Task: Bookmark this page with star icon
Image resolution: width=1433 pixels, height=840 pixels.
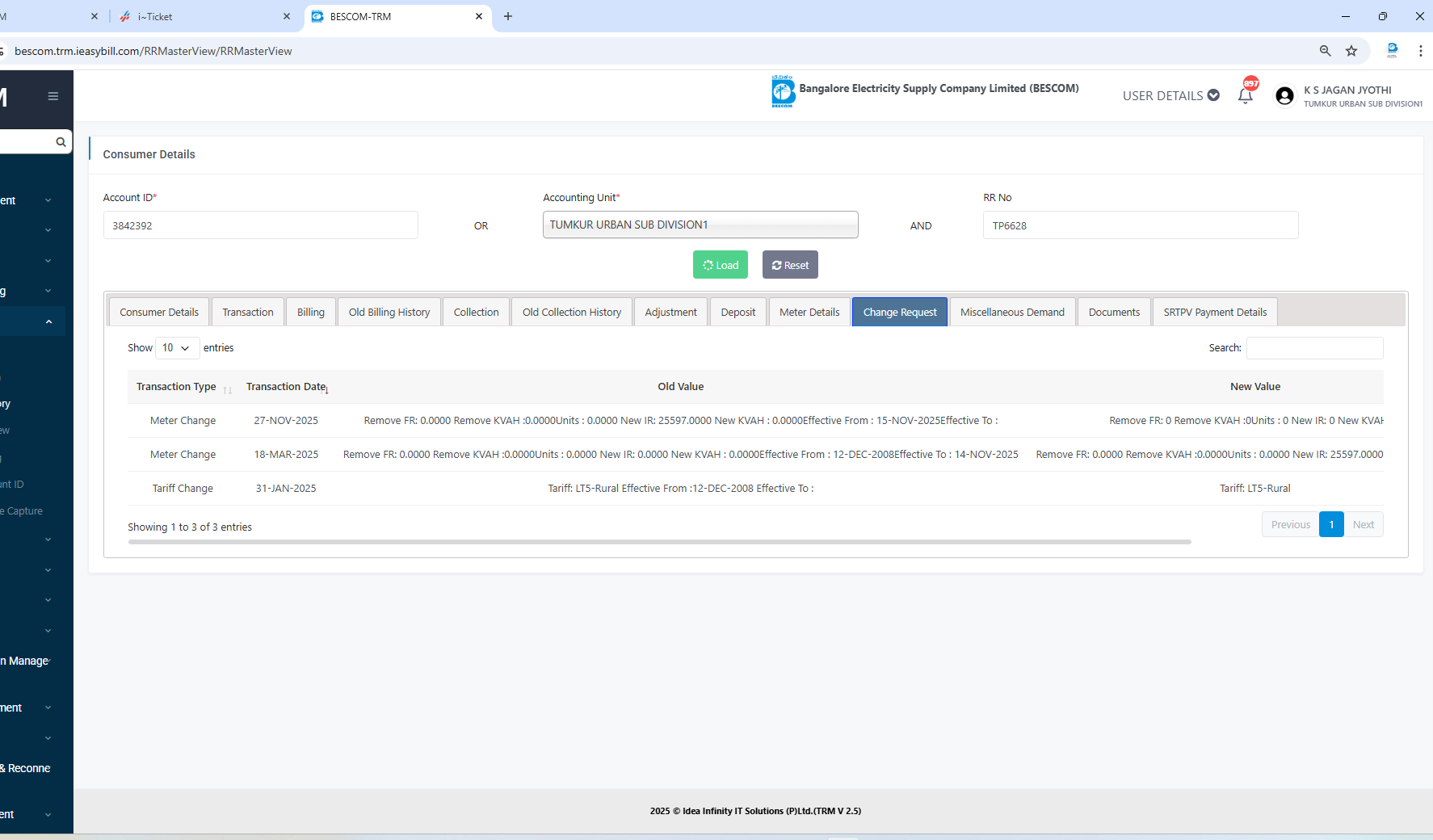Action: coord(1351,51)
